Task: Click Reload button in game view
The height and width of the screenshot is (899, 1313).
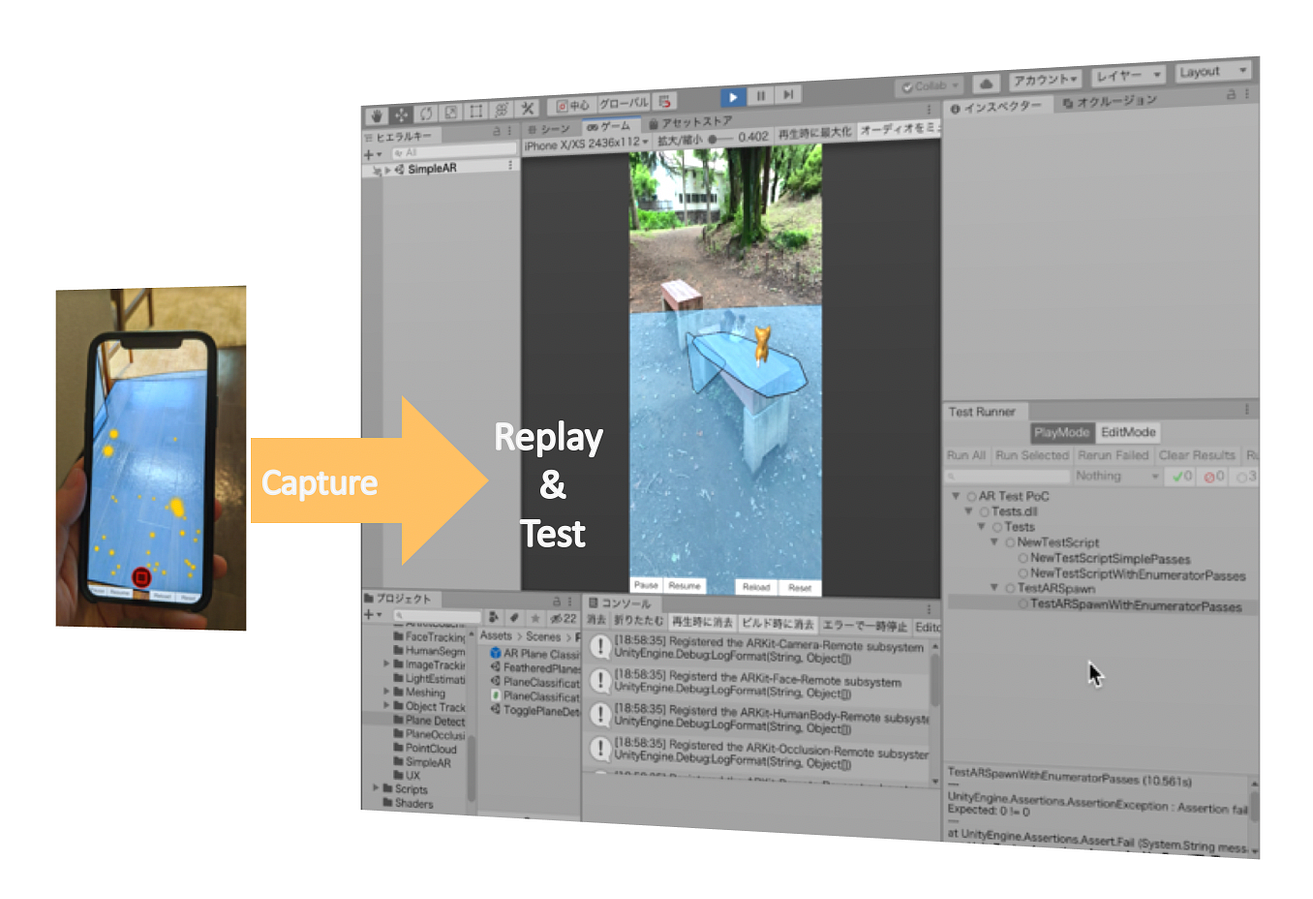Action: point(757,587)
